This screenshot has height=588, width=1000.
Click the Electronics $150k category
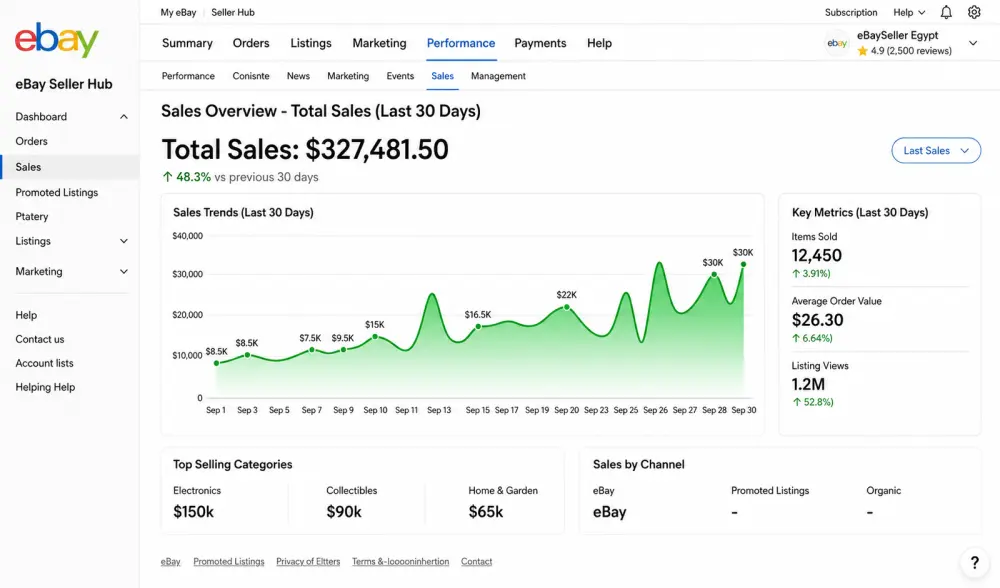click(x=197, y=501)
